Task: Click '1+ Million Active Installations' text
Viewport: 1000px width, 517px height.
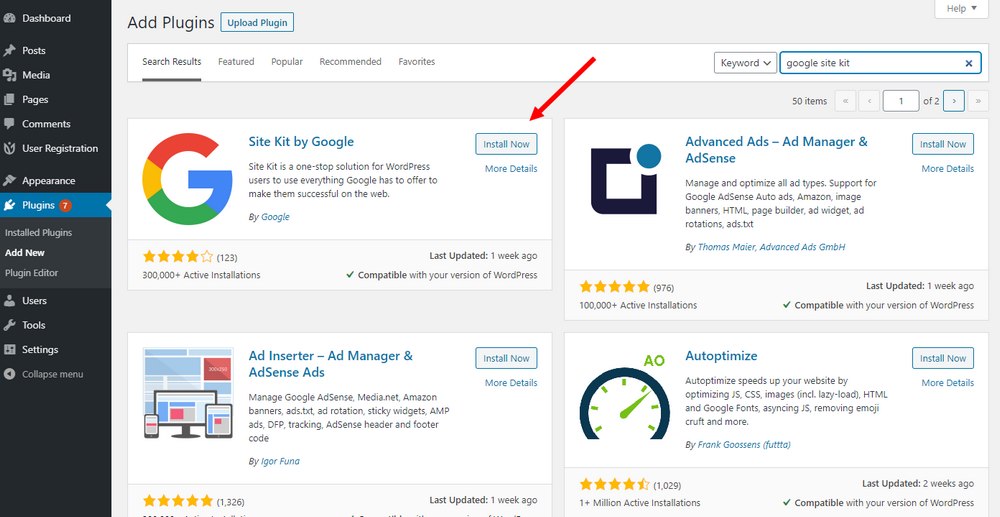Action: 640,502
